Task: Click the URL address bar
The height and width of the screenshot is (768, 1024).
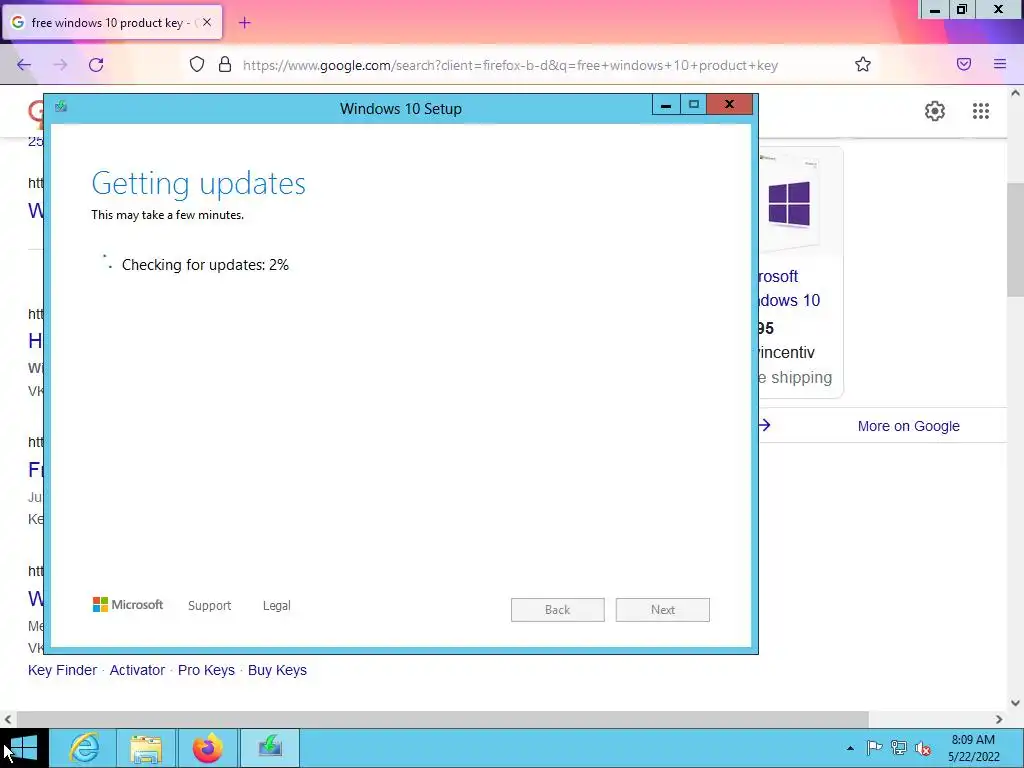Action: point(510,65)
